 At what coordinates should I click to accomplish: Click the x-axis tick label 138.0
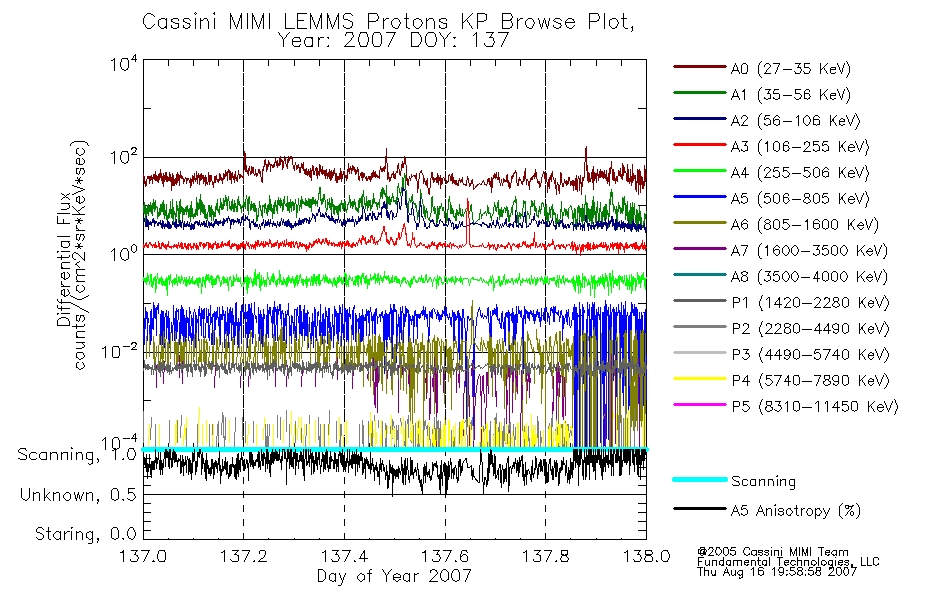point(646,556)
